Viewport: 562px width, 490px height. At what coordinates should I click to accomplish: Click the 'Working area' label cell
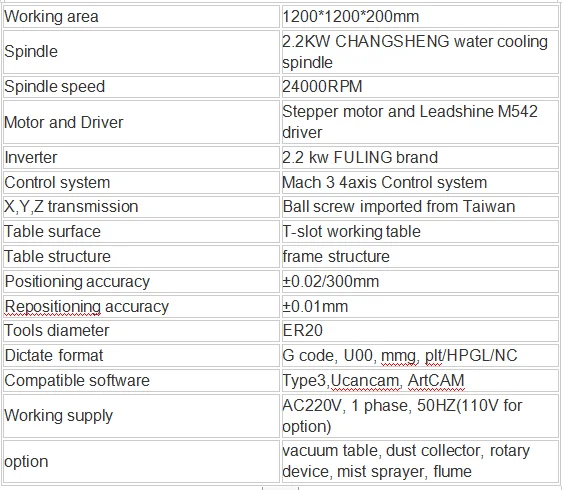click(x=141, y=16)
